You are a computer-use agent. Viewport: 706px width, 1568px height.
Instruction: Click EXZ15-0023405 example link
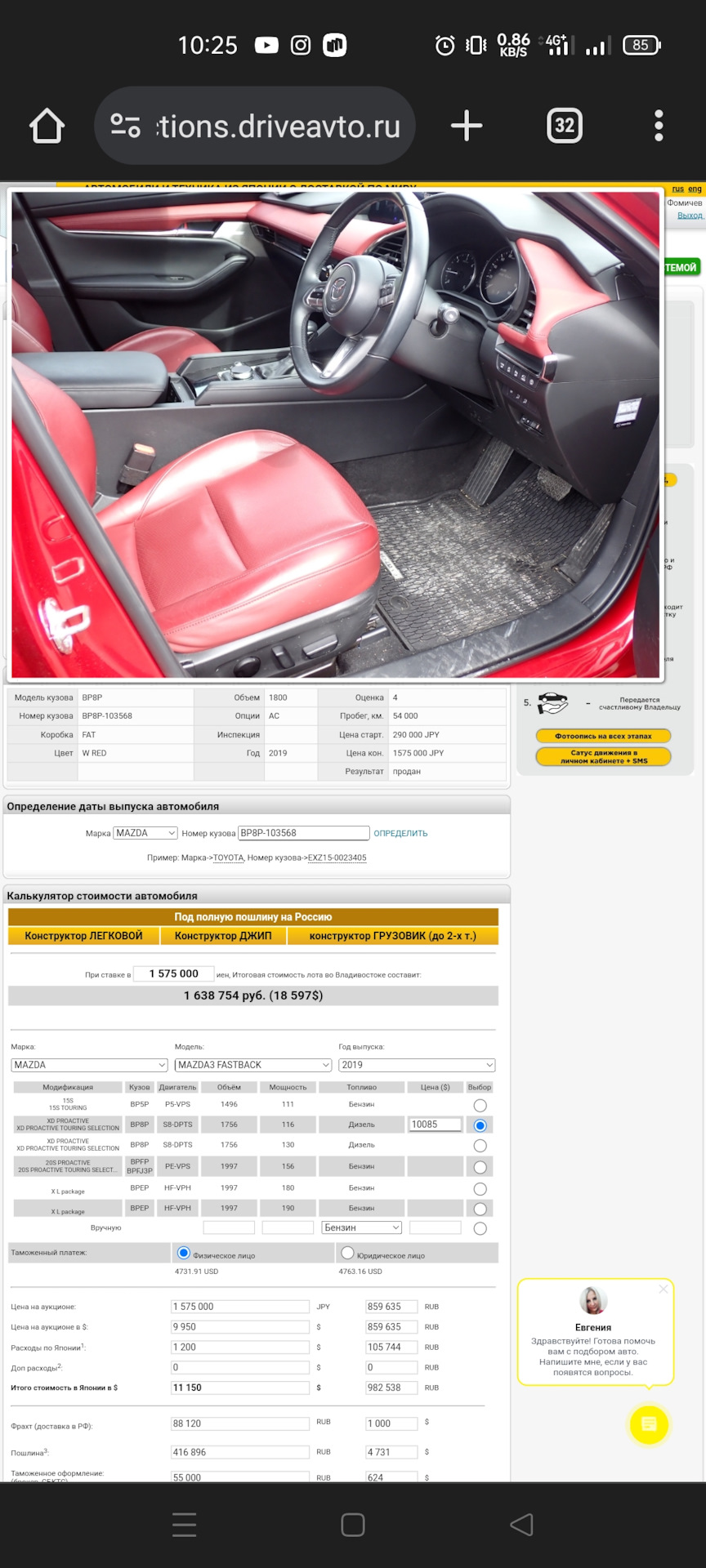coord(337,858)
